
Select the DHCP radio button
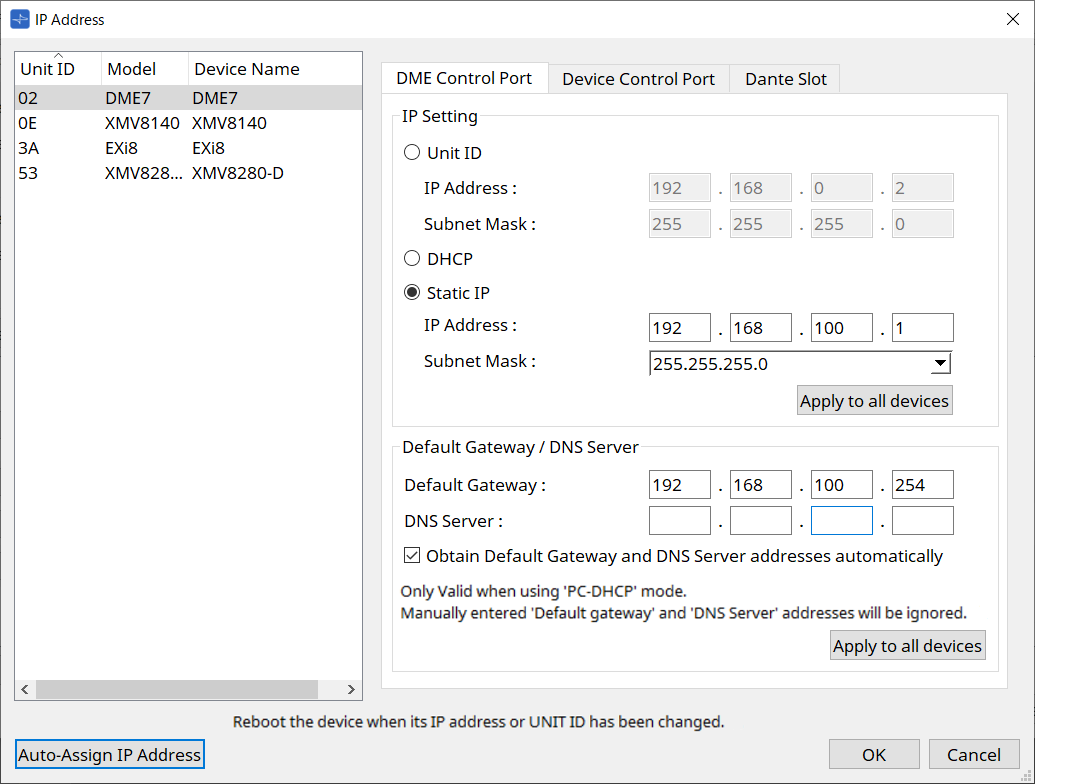pos(412,259)
